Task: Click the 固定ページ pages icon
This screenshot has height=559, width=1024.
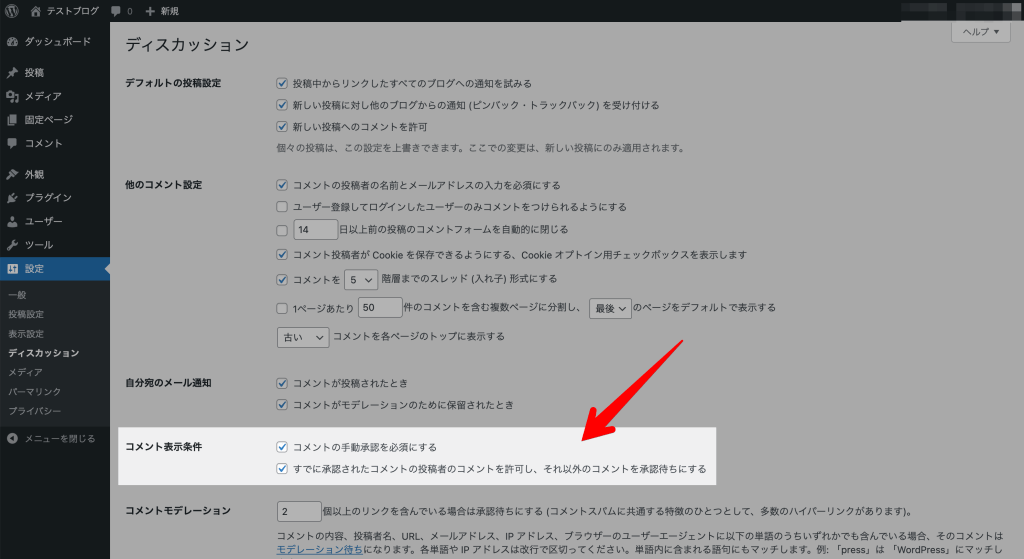Action: click(12, 120)
